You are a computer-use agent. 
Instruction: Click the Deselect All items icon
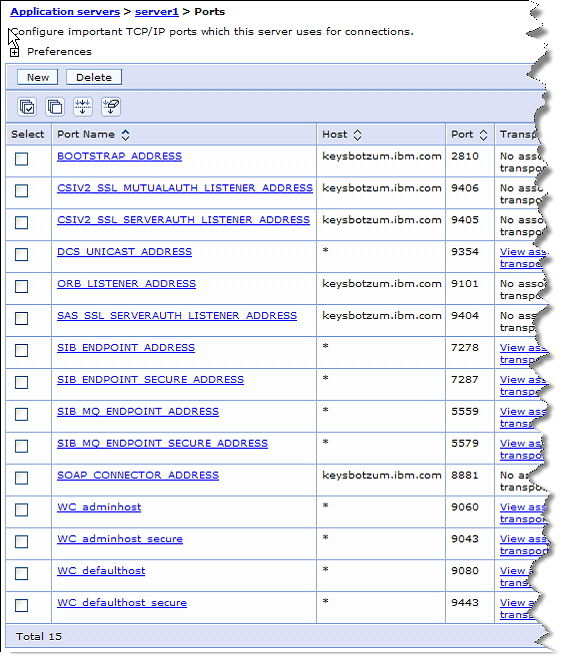[x=55, y=107]
